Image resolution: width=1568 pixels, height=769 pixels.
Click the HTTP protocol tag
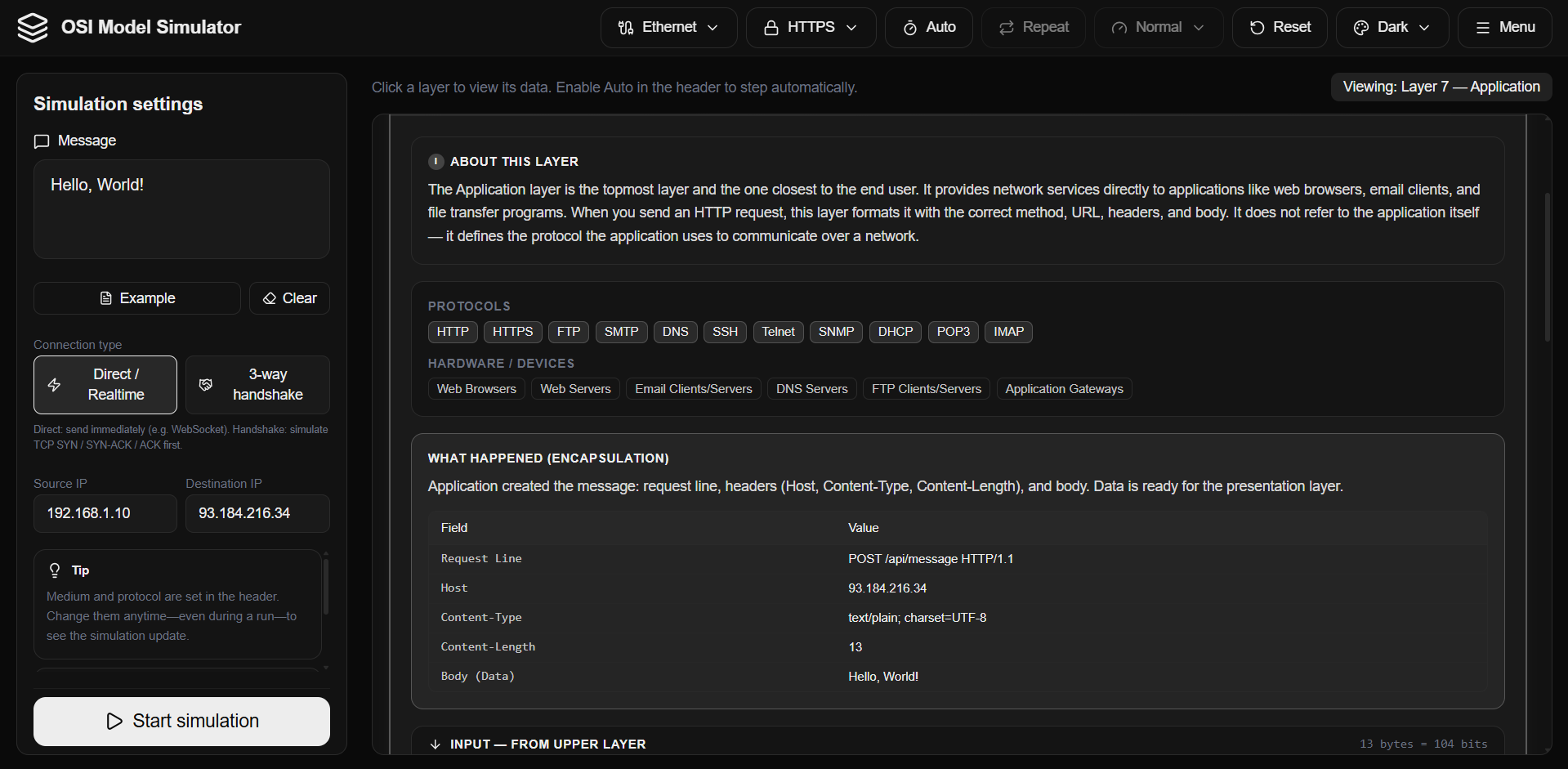(453, 332)
